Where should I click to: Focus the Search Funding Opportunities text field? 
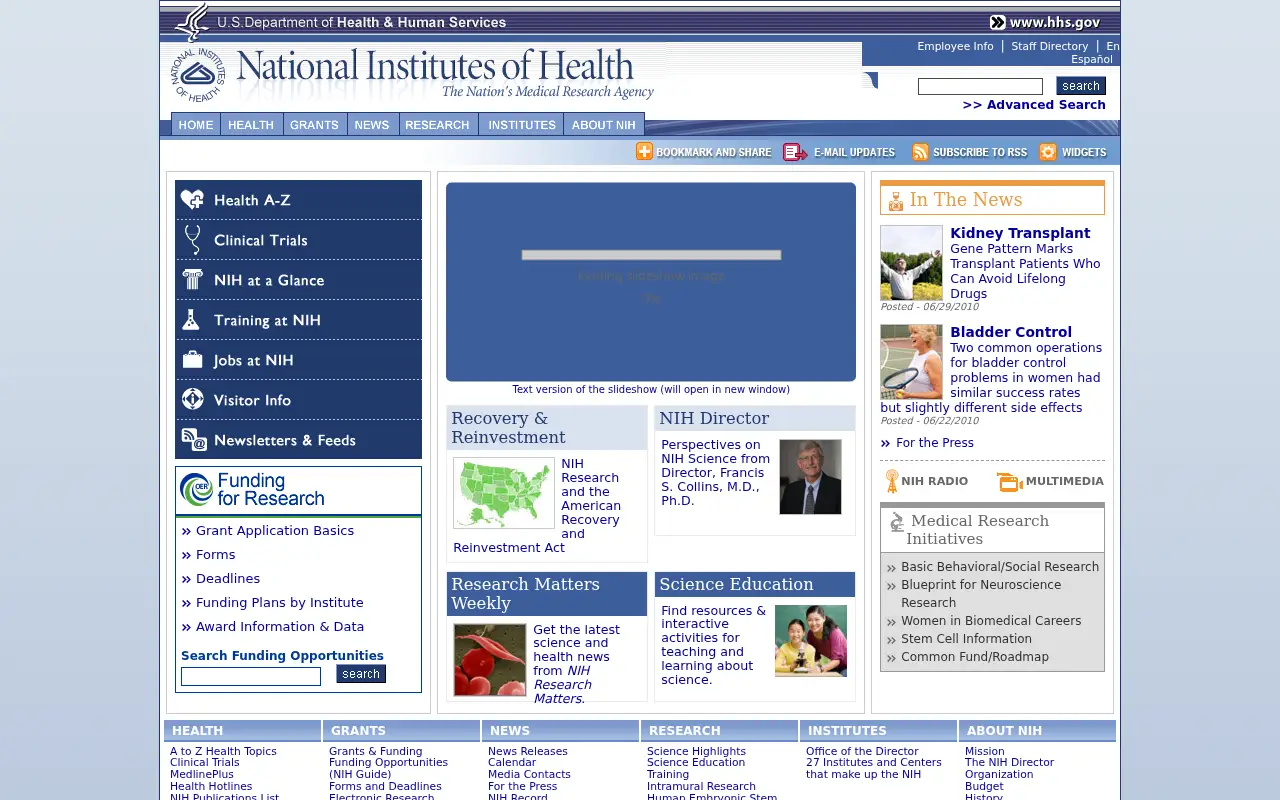tap(251, 677)
